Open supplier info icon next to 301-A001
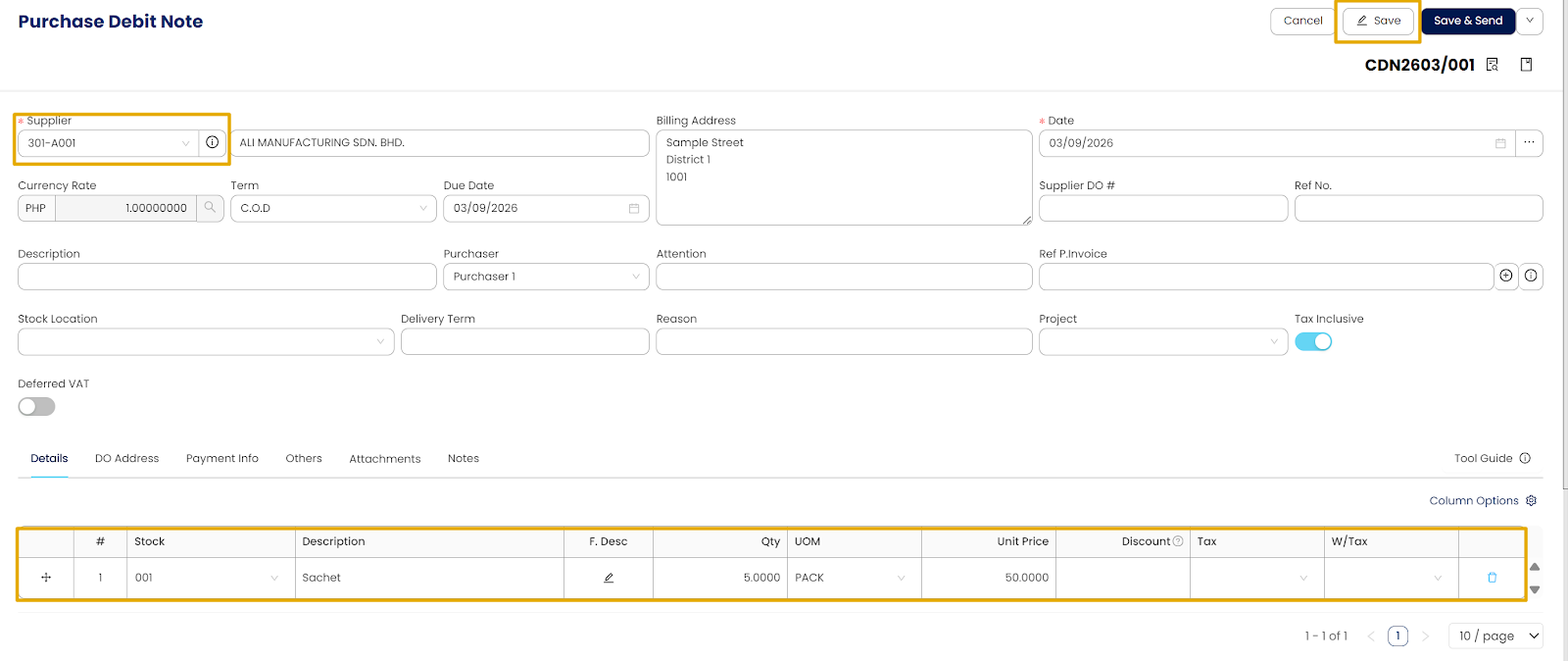The image size is (1568, 661). [x=212, y=143]
